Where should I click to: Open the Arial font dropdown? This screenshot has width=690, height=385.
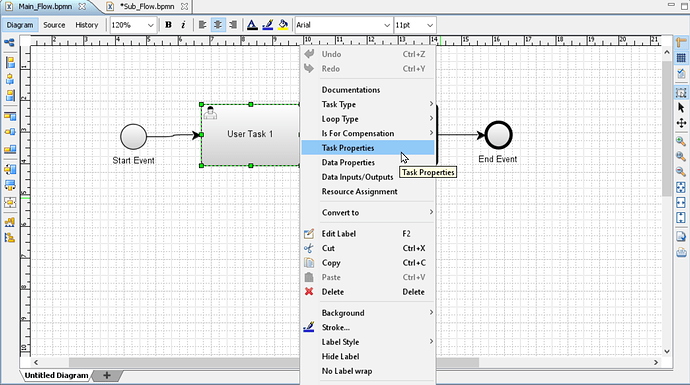tap(343, 25)
